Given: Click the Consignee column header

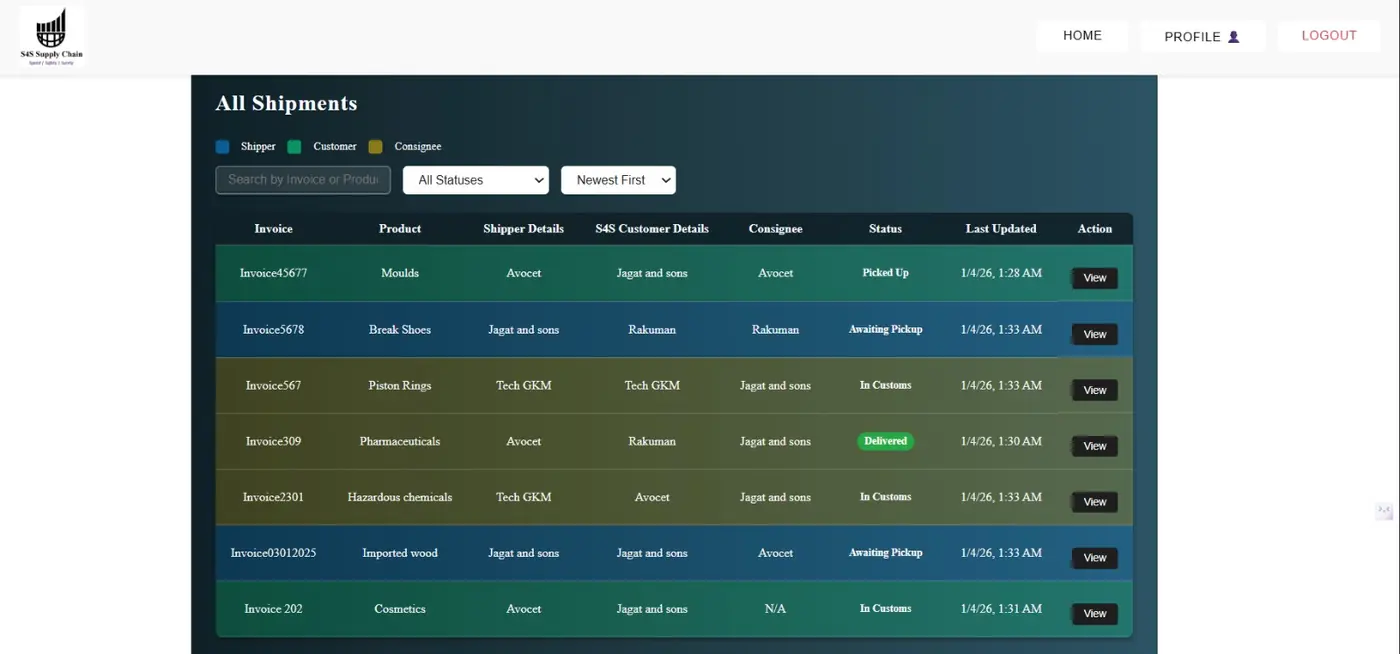Looking at the screenshot, I should (775, 229).
